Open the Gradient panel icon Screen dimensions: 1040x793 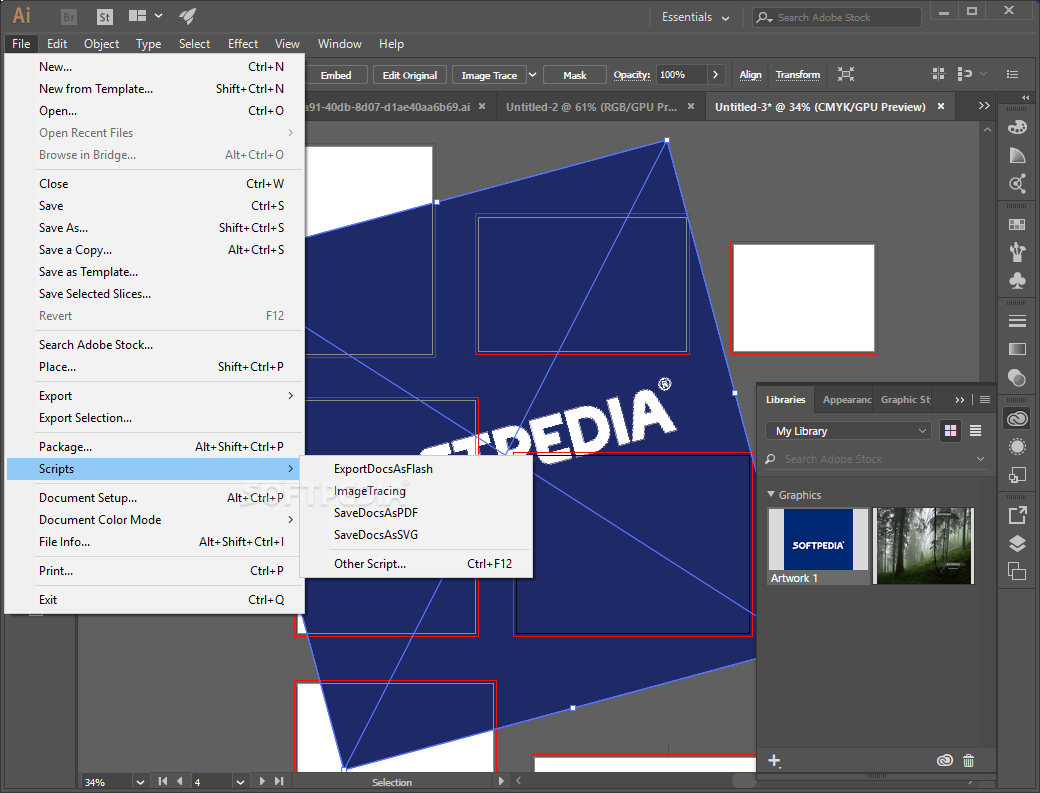tap(1017, 349)
